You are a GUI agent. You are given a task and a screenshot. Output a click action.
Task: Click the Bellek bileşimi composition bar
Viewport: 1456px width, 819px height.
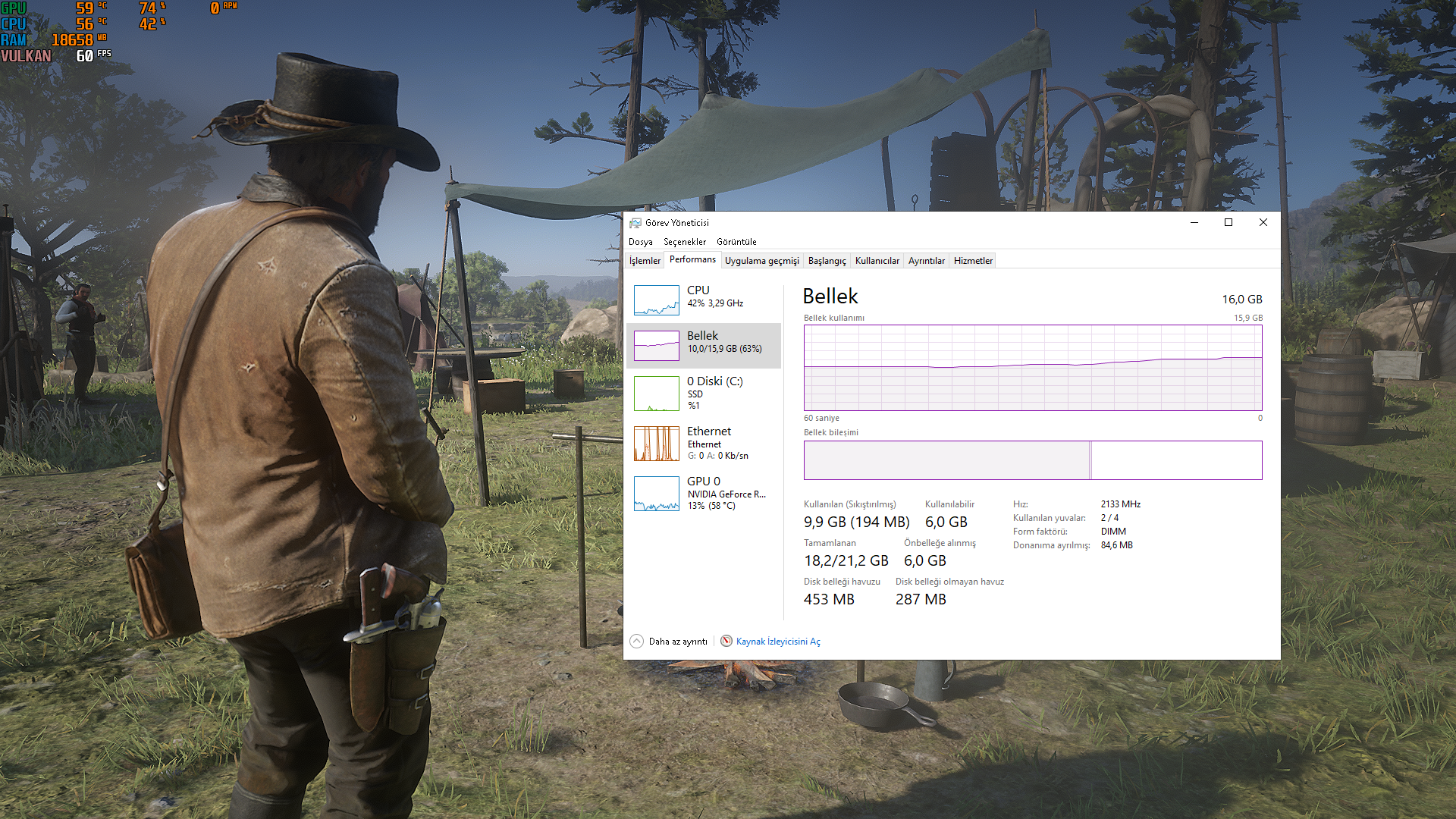pos(1032,460)
